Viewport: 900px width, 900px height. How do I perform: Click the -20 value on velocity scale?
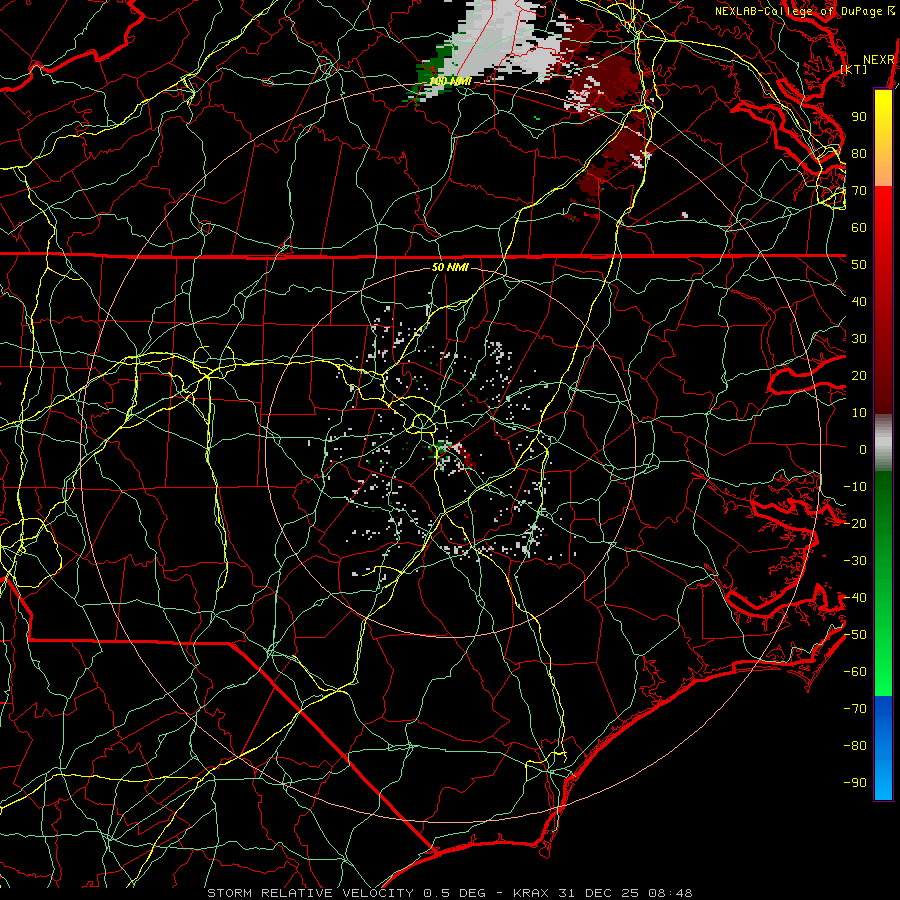pyautogui.click(x=855, y=524)
